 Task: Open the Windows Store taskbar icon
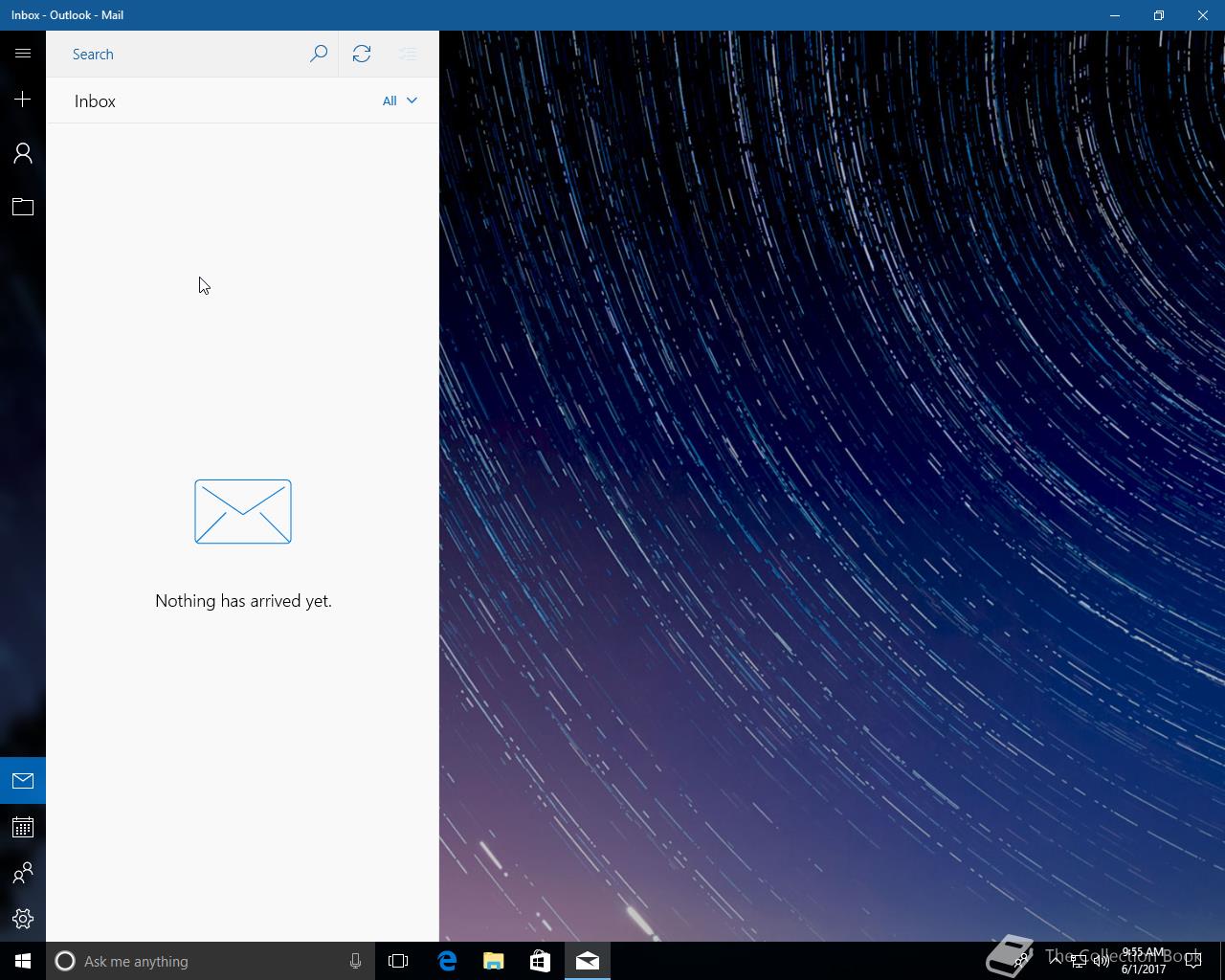click(x=540, y=961)
